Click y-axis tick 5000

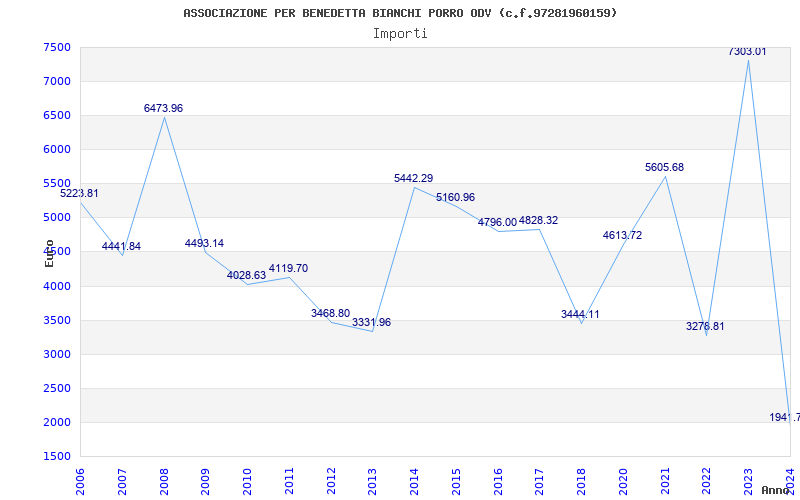(x=57, y=218)
